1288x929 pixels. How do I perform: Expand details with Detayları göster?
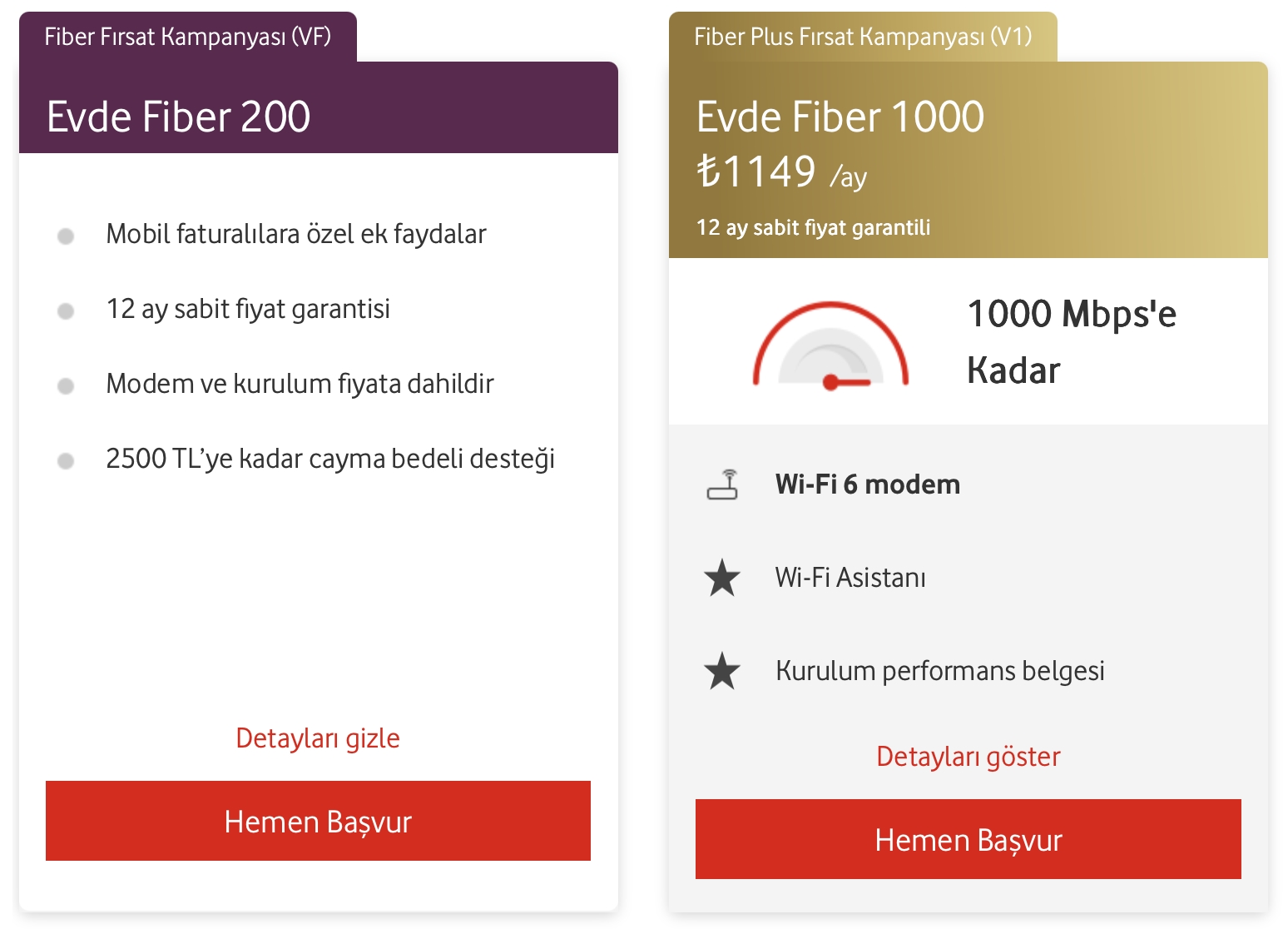(x=968, y=757)
